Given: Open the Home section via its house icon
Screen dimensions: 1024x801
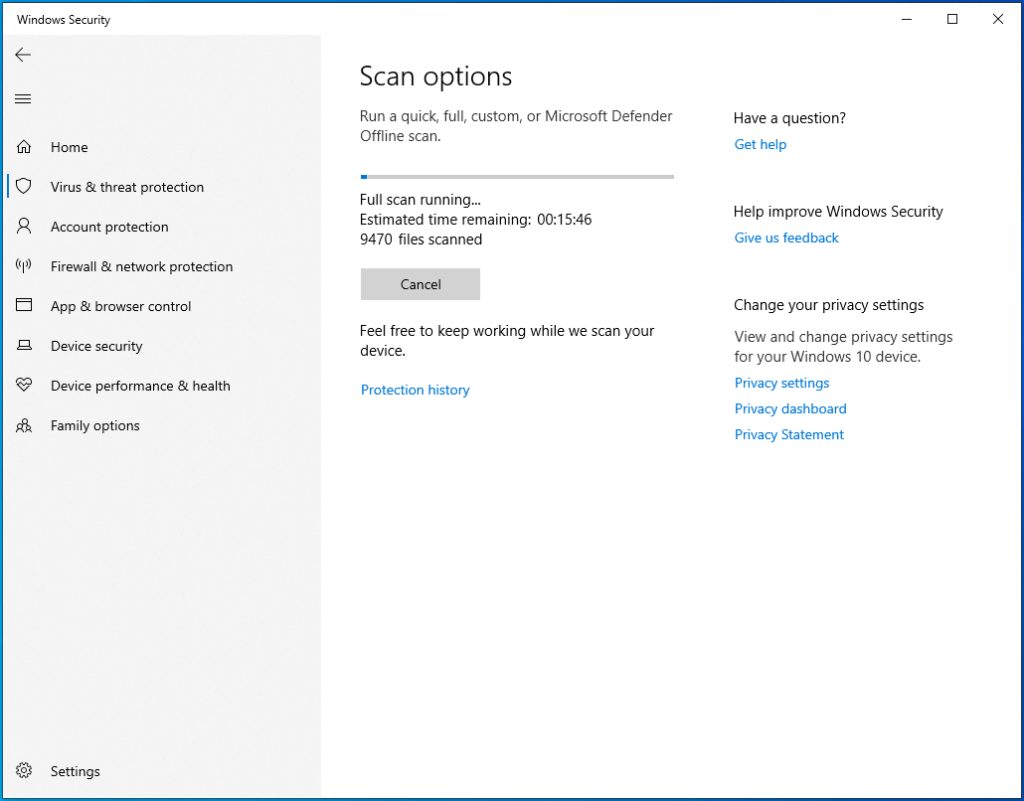Looking at the screenshot, I should (23, 147).
